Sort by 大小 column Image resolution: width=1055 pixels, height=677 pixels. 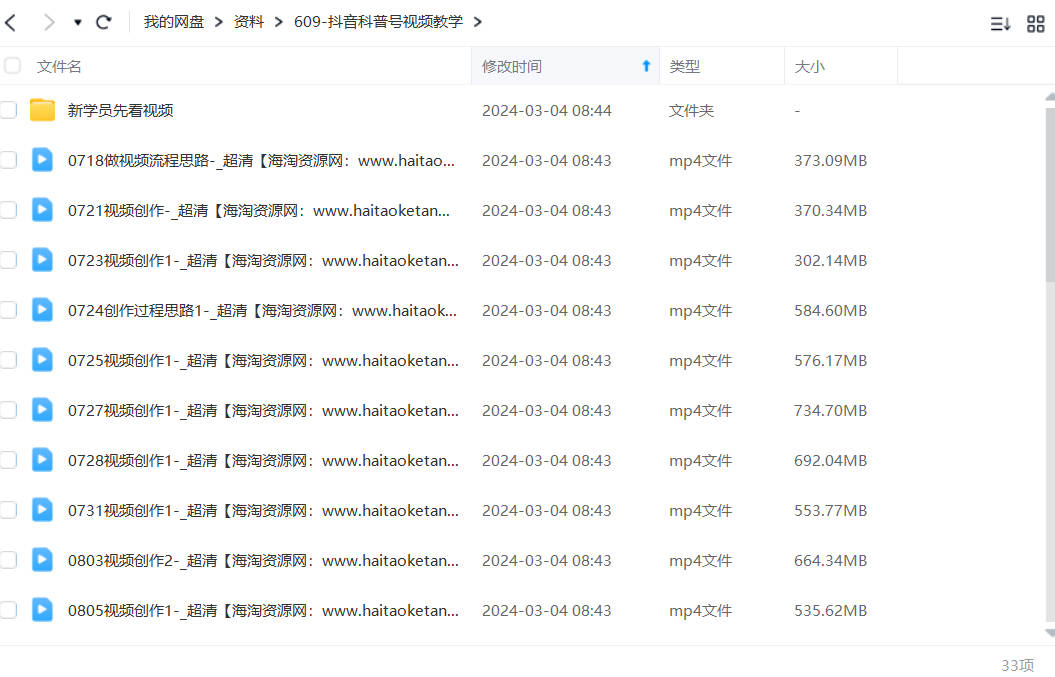tap(809, 67)
